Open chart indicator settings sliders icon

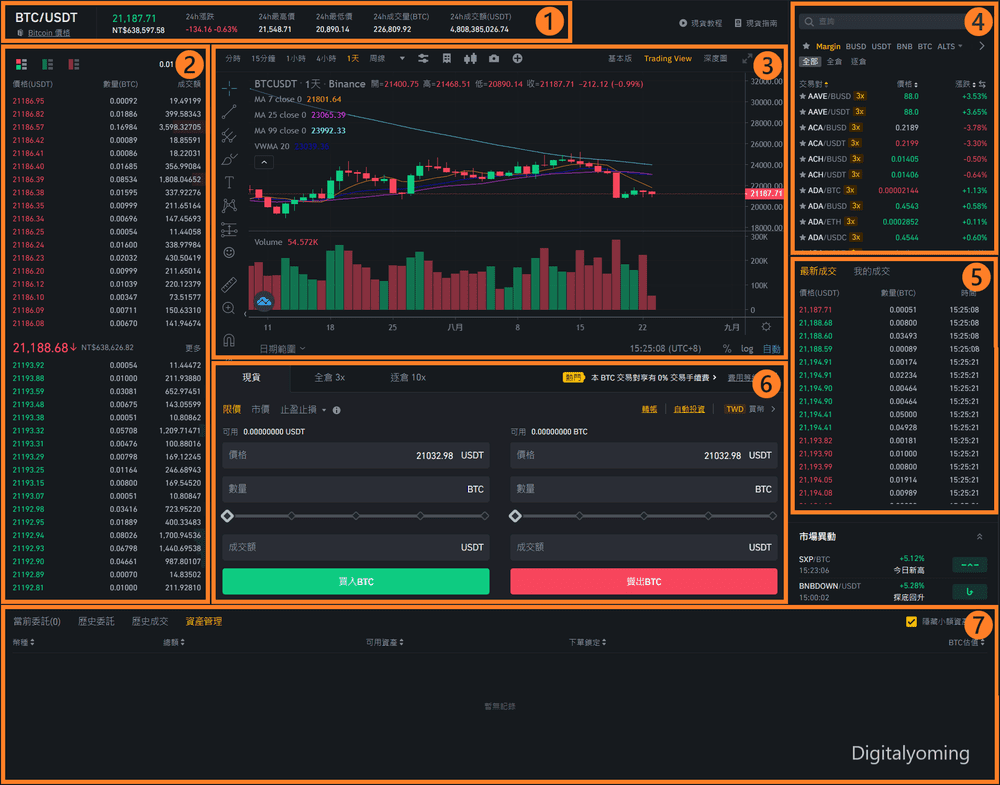tap(423, 59)
